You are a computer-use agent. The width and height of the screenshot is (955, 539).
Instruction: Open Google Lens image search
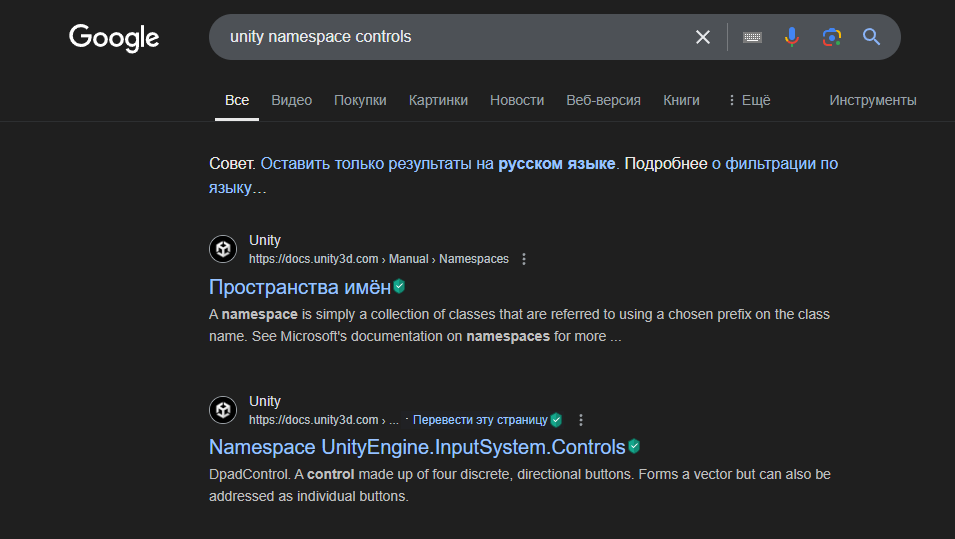(x=831, y=37)
